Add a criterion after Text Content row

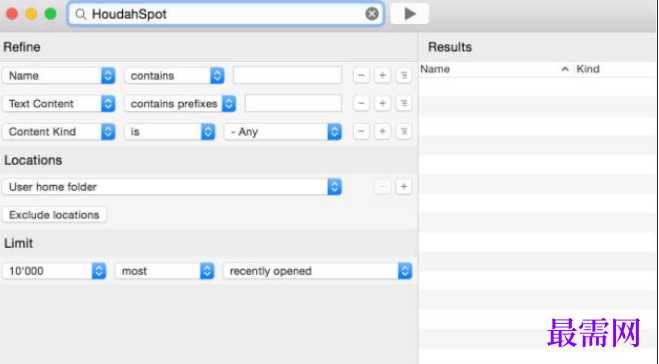(x=382, y=103)
